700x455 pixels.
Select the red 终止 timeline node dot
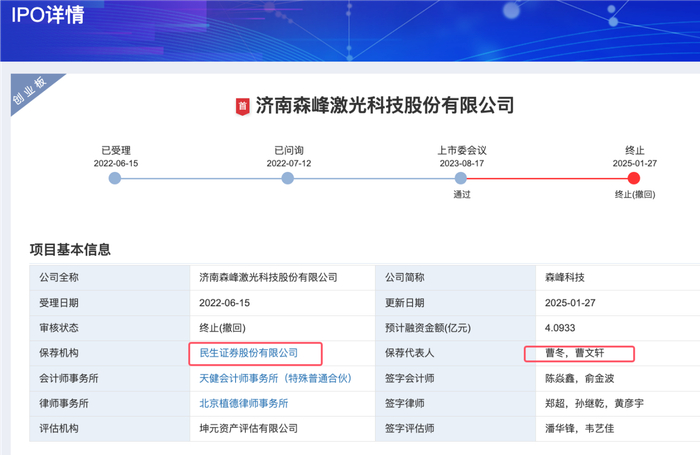click(633, 178)
